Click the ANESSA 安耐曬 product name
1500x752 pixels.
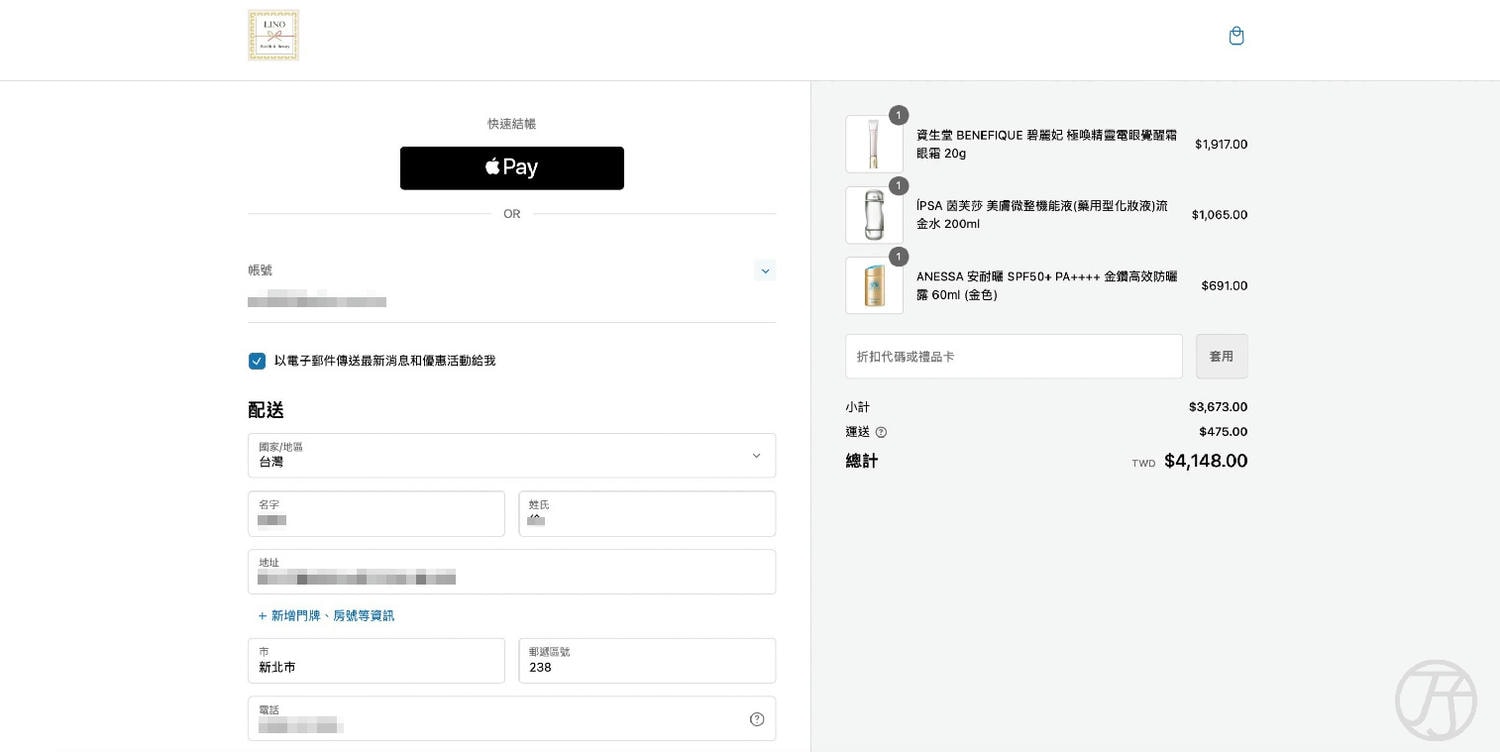tap(1047, 286)
